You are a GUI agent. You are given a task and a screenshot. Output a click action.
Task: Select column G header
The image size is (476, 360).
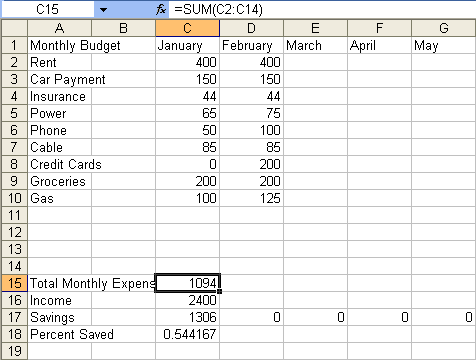pyautogui.click(x=444, y=28)
